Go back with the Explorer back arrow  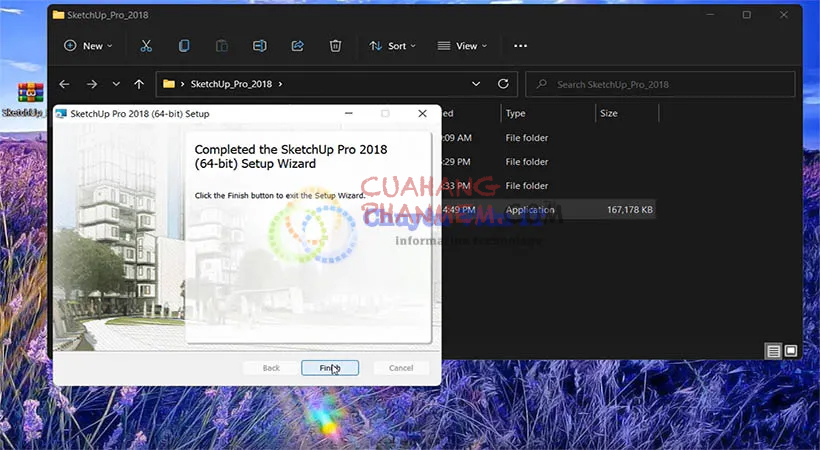(x=64, y=84)
